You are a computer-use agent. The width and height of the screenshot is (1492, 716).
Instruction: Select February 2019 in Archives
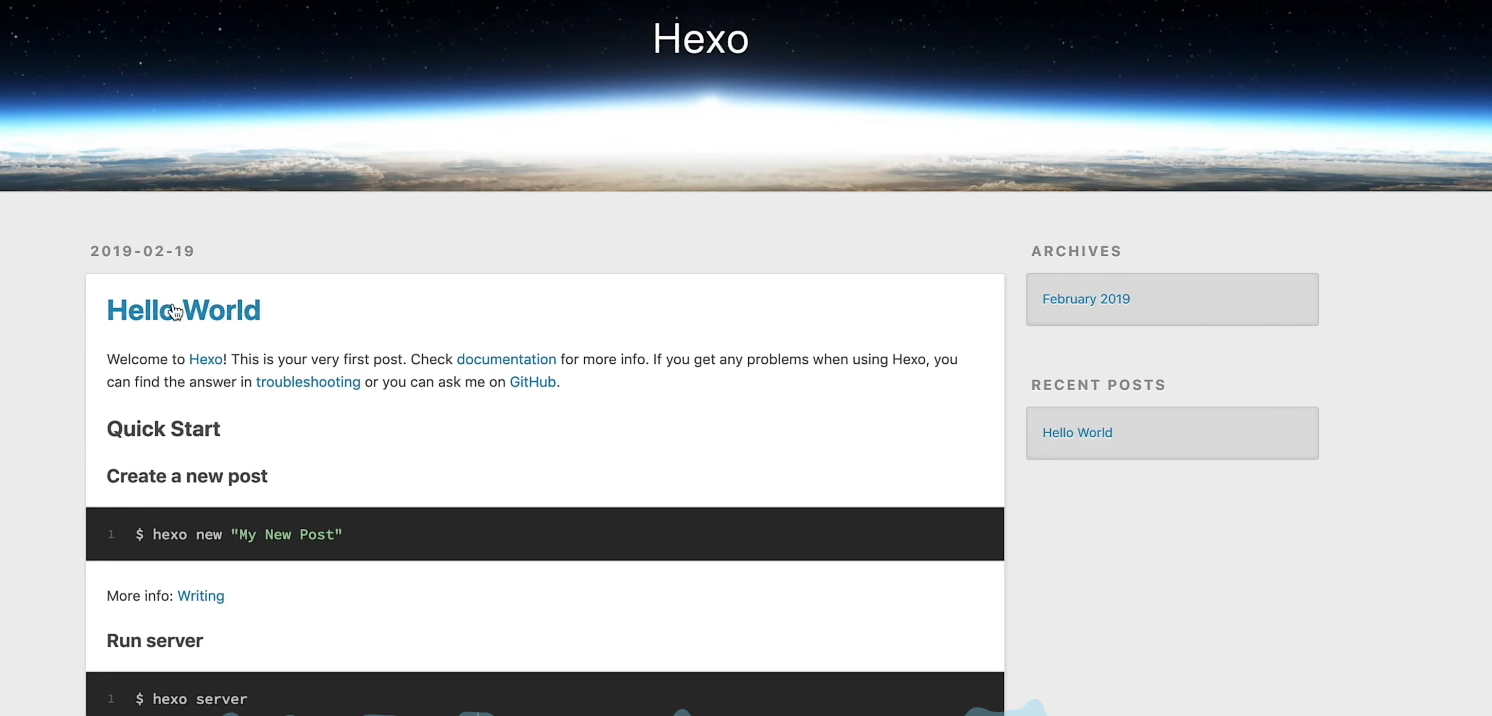tap(1086, 299)
